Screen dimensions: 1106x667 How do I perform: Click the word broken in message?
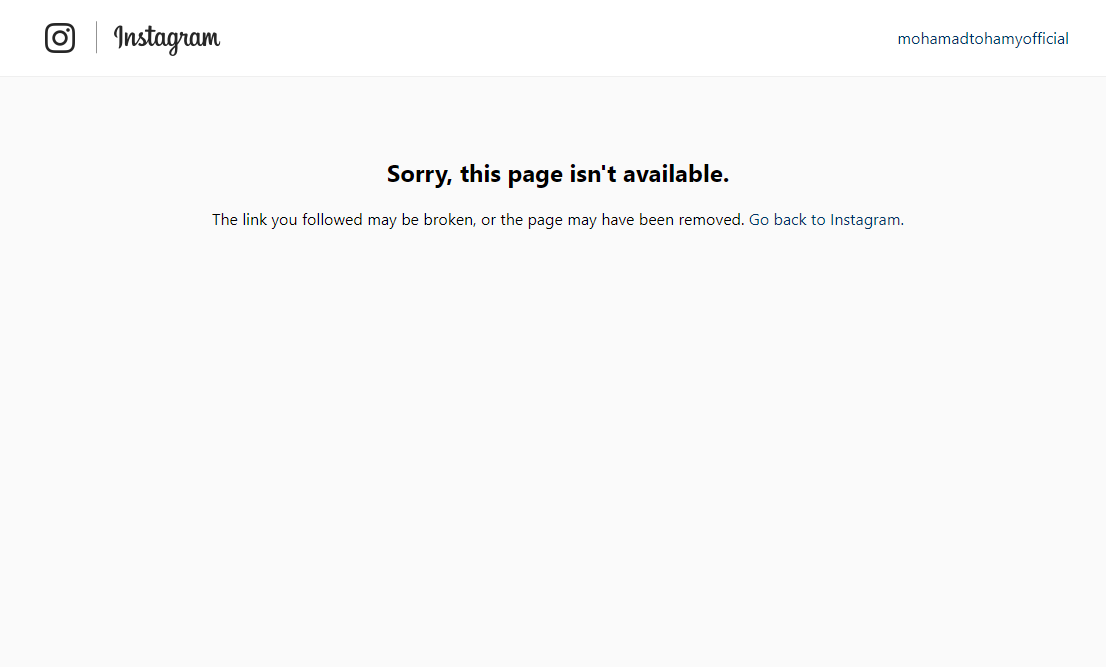coord(449,220)
